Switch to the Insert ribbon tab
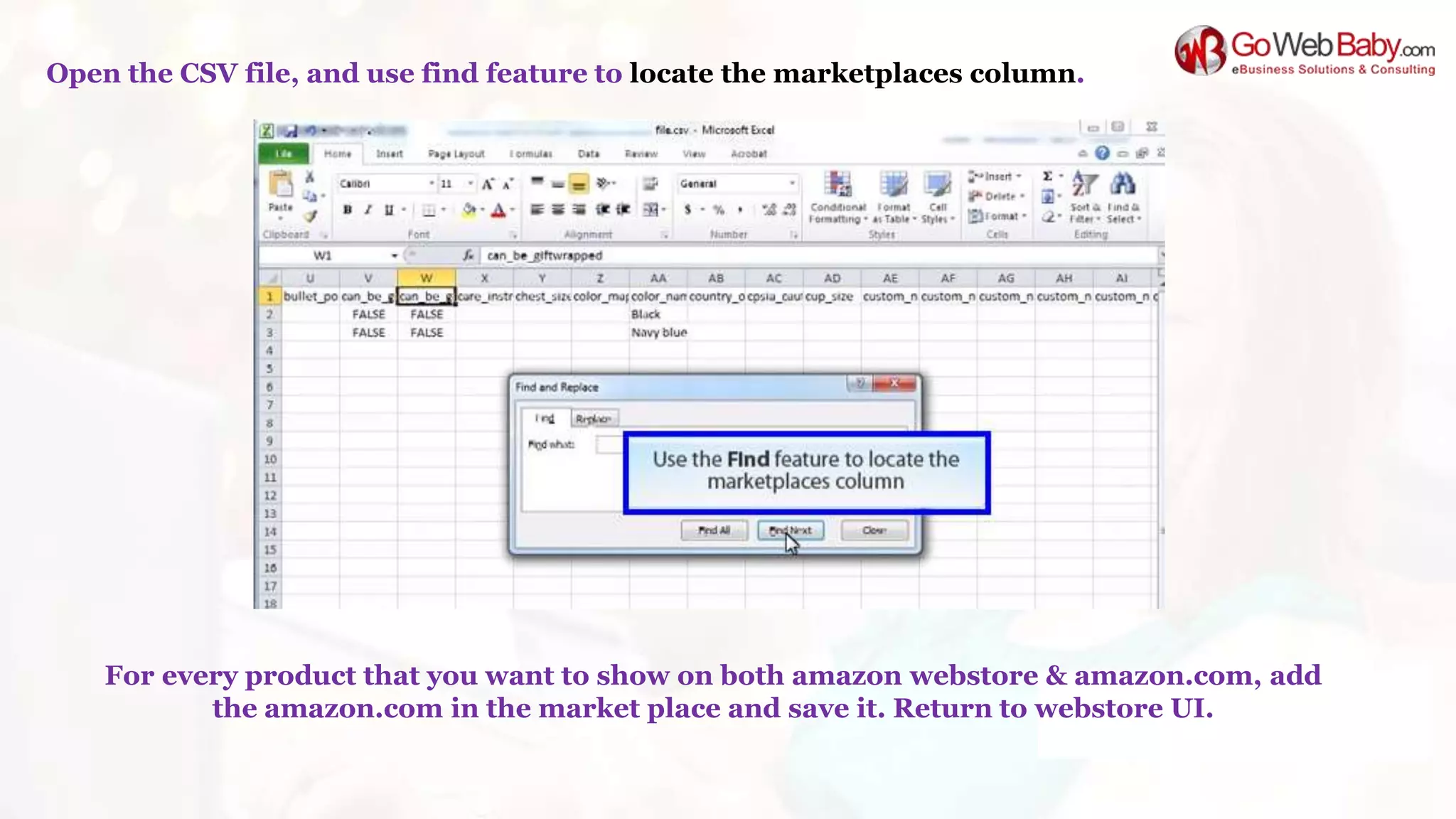The width and height of the screenshot is (1456, 819). click(389, 154)
